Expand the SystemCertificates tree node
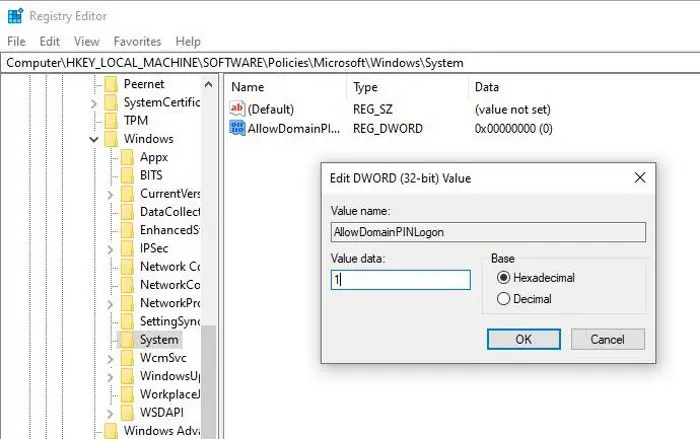The image size is (700, 439). tap(94, 104)
